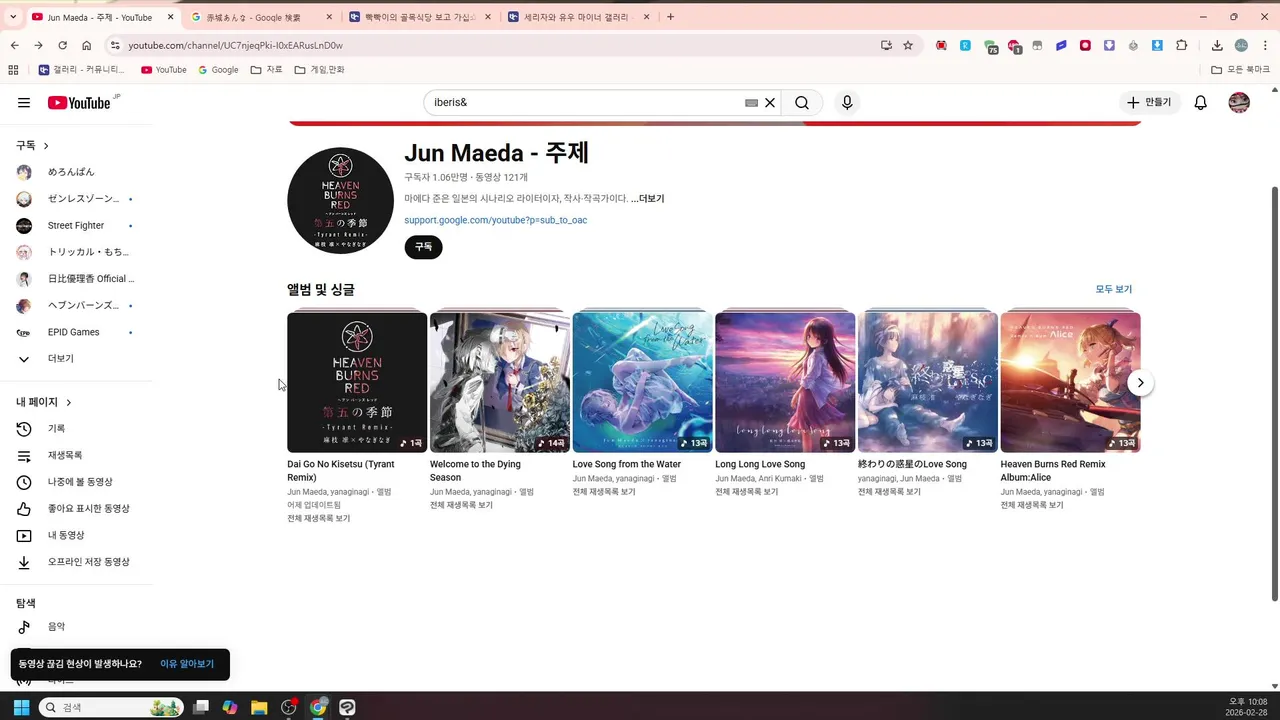Bookmark this page with the star icon
Image resolution: width=1280 pixels, height=720 pixels.
(908, 45)
